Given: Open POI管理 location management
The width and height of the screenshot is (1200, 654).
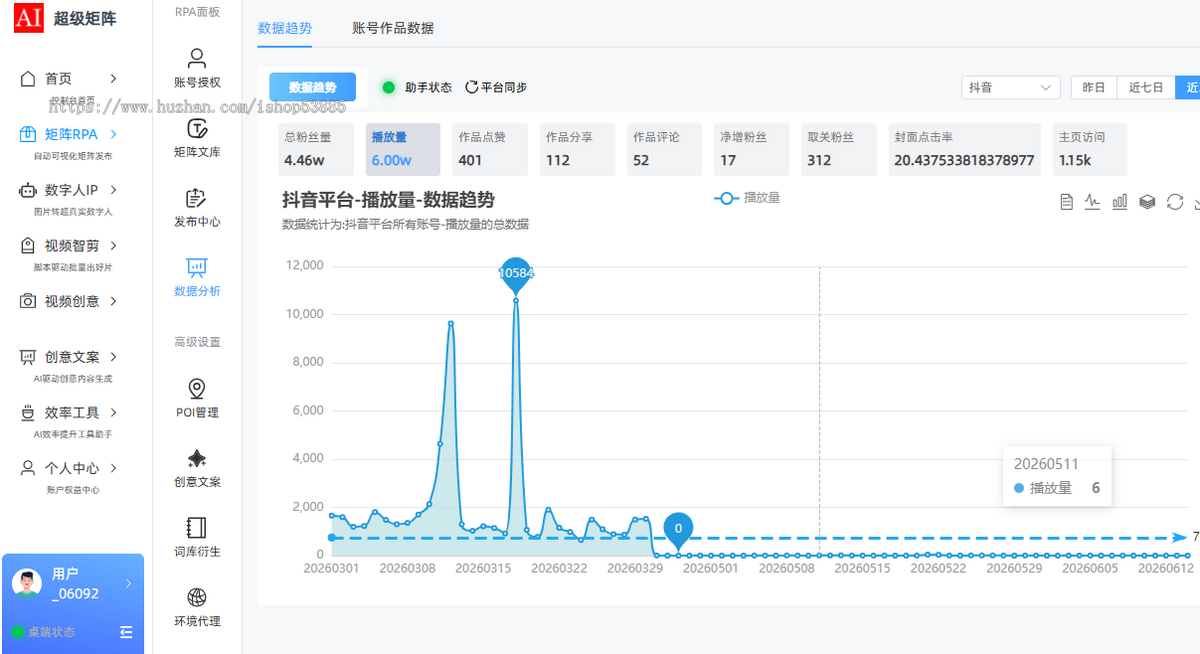Looking at the screenshot, I should (197, 398).
